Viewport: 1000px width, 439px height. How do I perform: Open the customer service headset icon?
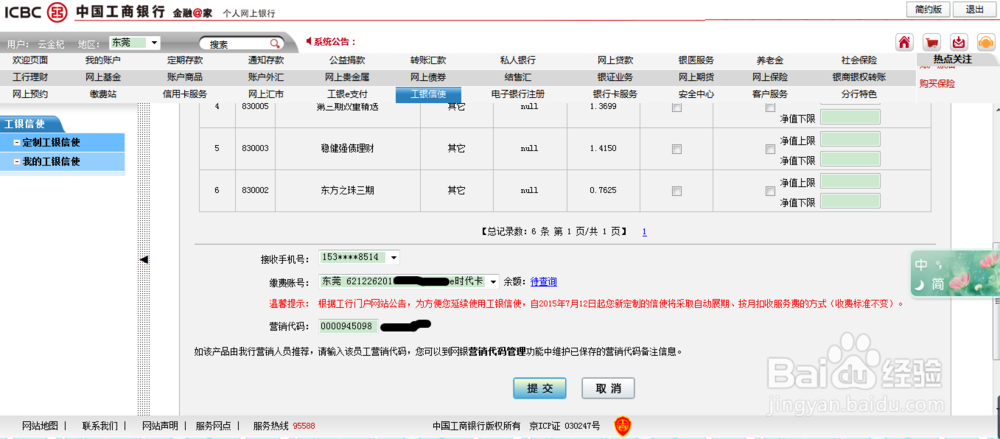point(985,42)
